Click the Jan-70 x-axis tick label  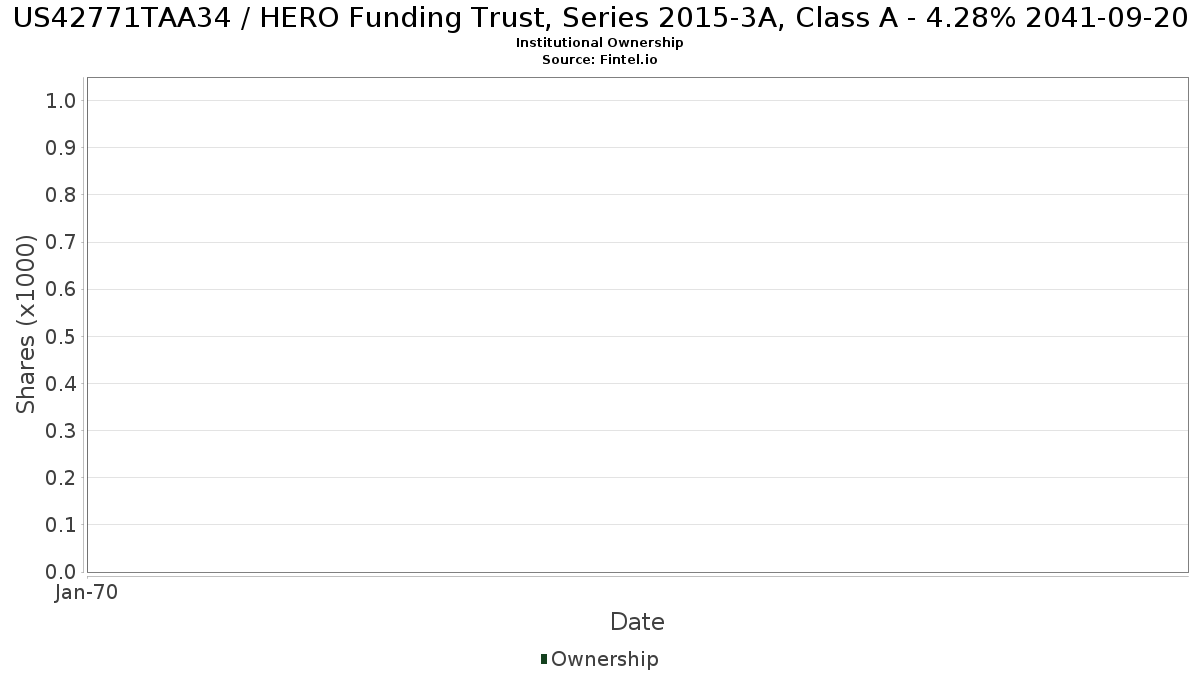coord(87,593)
